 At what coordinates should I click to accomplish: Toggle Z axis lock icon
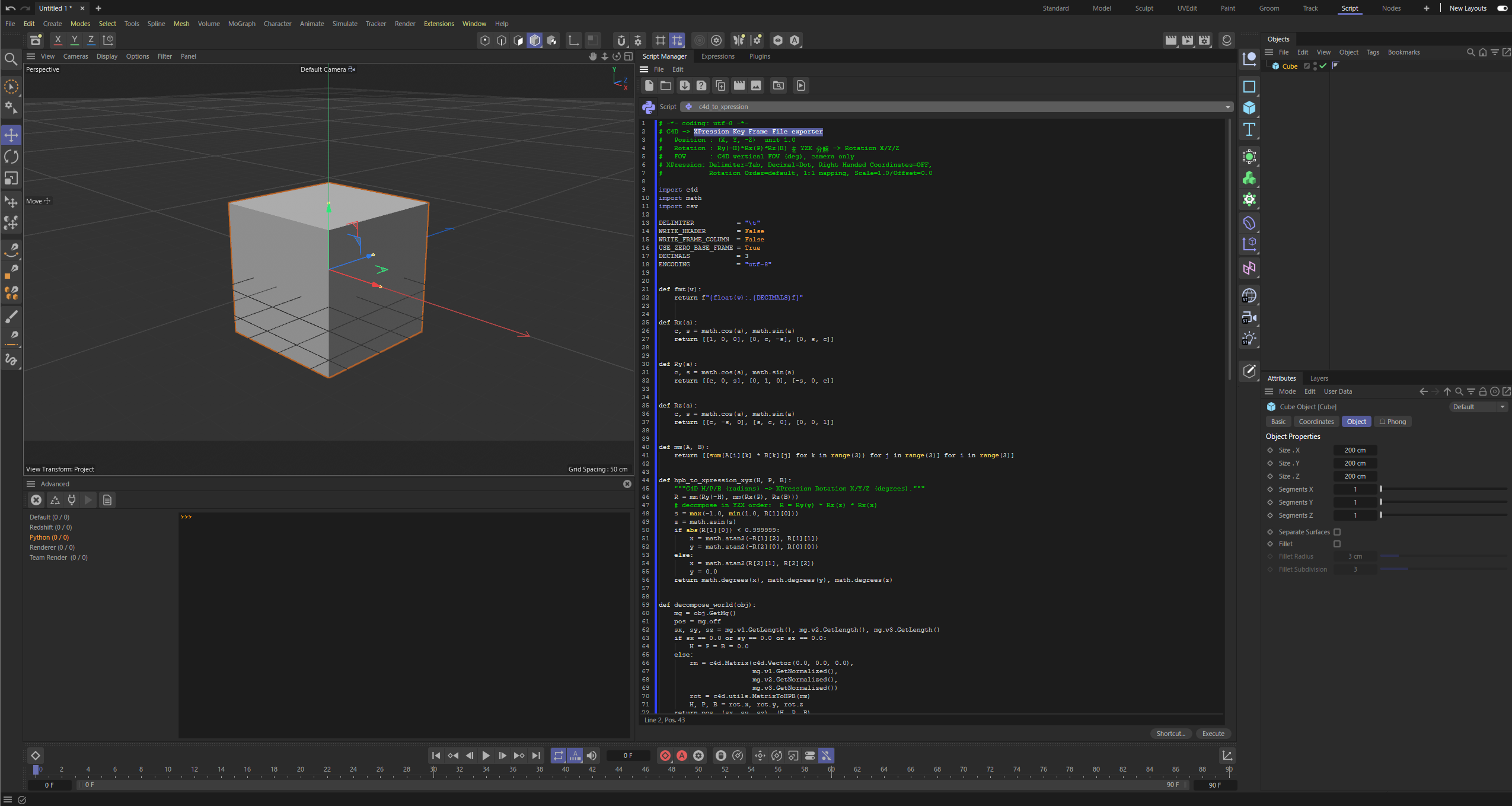(x=91, y=40)
